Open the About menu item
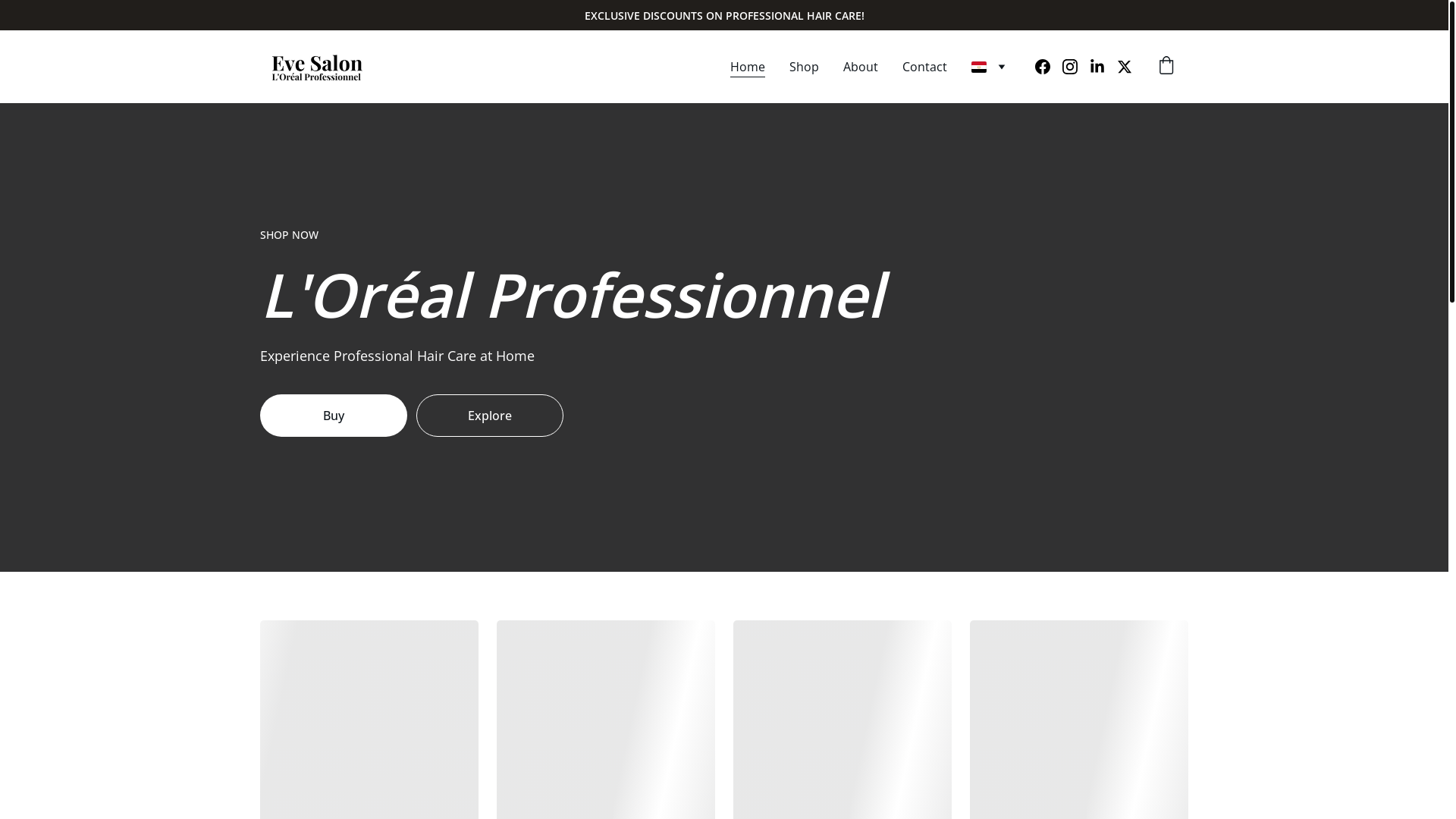This screenshot has height=819, width=1456. coord(861,67)
